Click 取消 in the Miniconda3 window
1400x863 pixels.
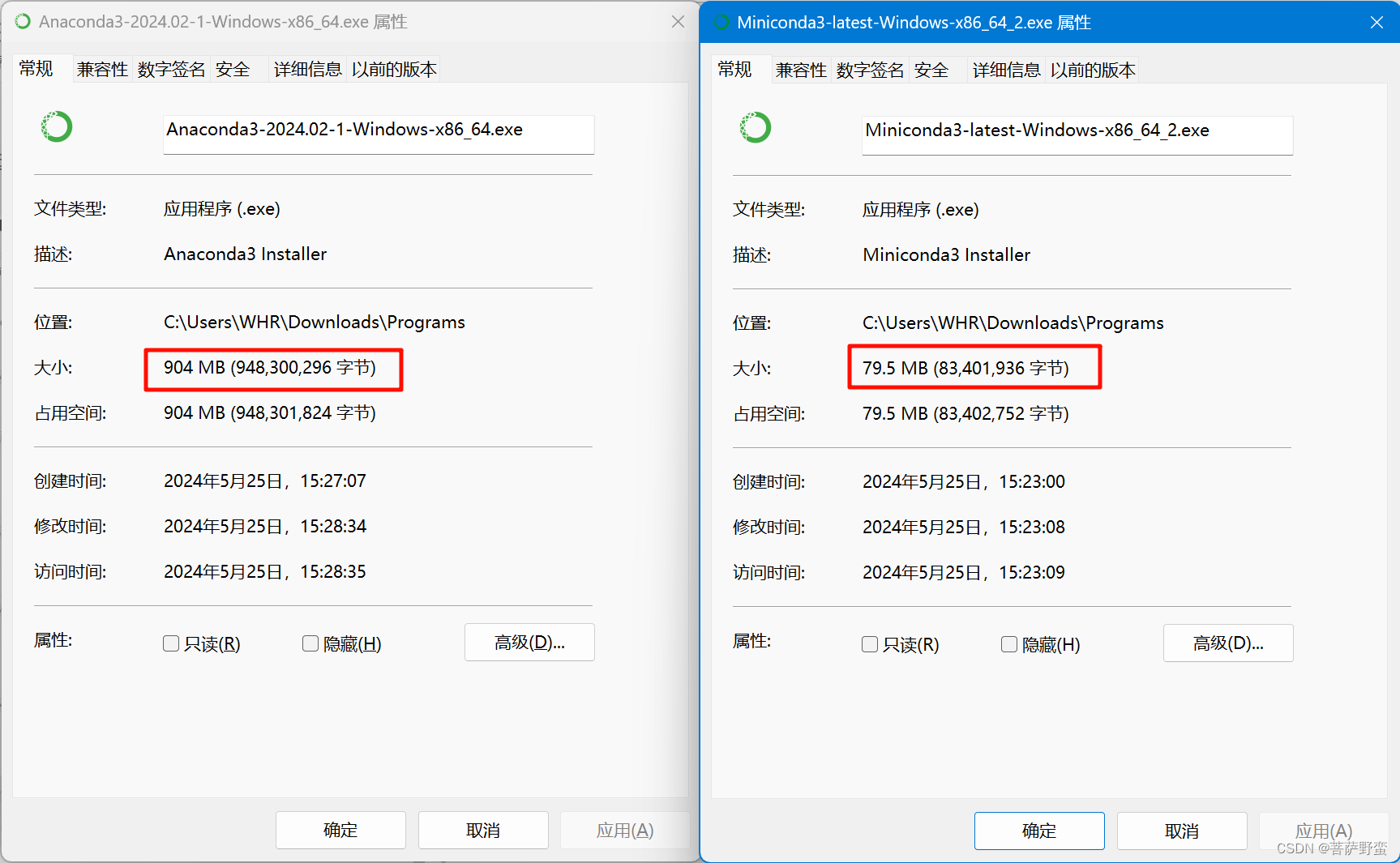[1182, 831]
